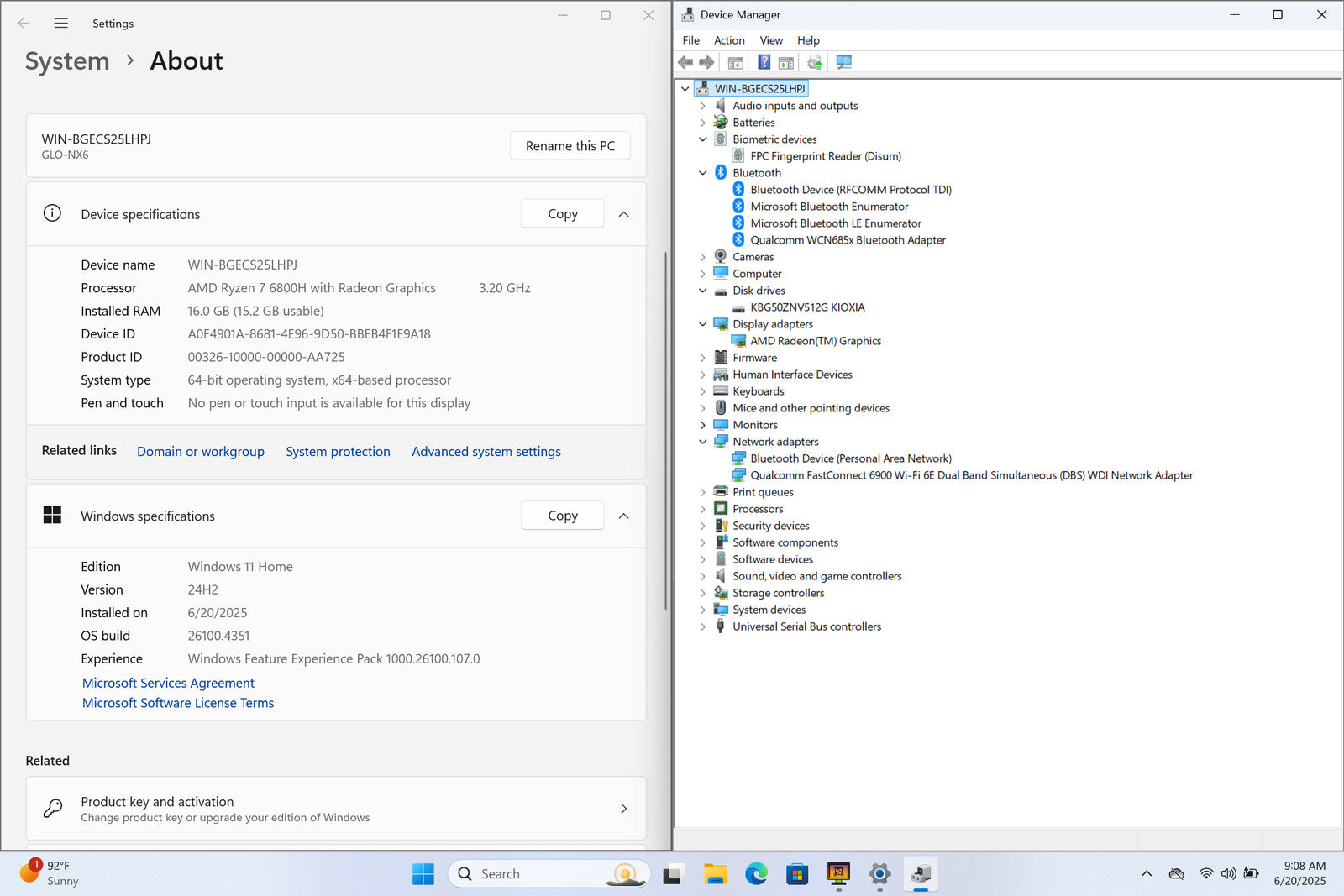Screen dimensions: 1344x896
Task: Click the Windows Start button
Action: 423,874
